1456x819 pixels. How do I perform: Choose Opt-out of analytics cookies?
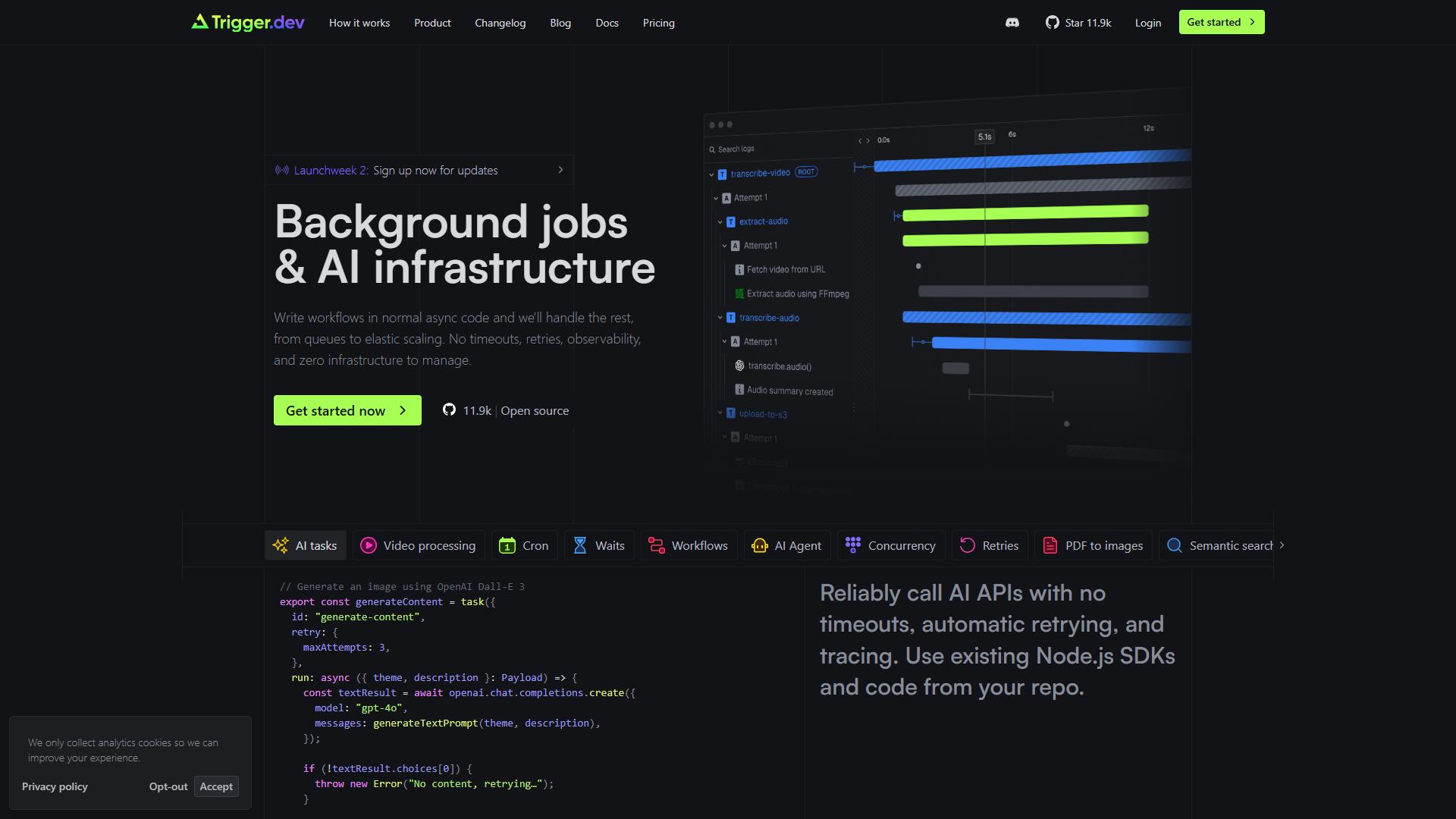(x=168, y=786)
